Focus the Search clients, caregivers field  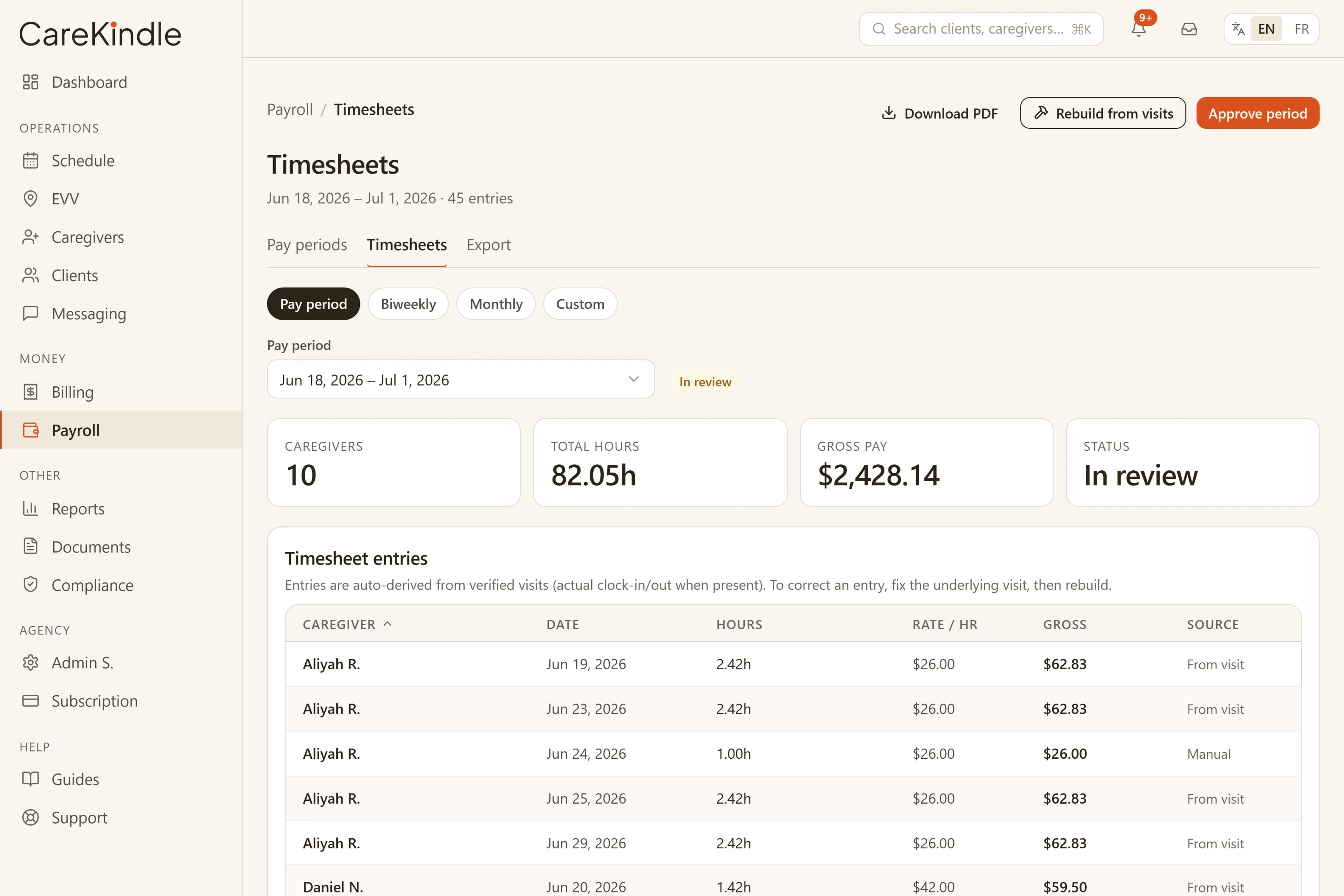[x=981, y=29]
